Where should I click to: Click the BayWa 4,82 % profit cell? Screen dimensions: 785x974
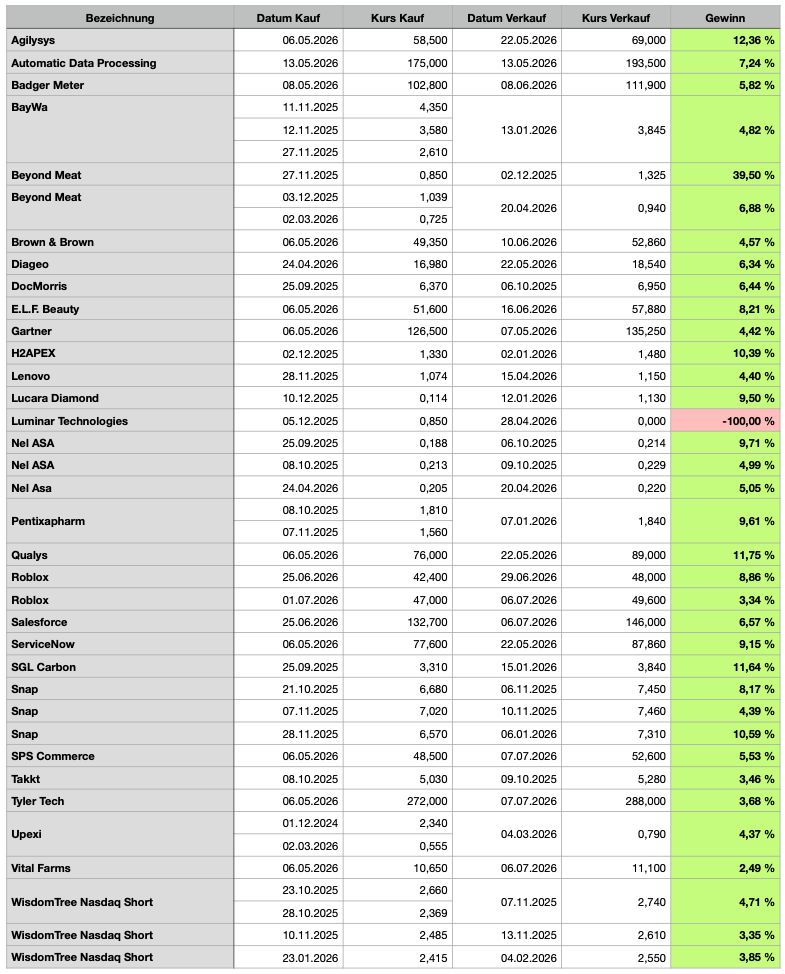point(725,129)
